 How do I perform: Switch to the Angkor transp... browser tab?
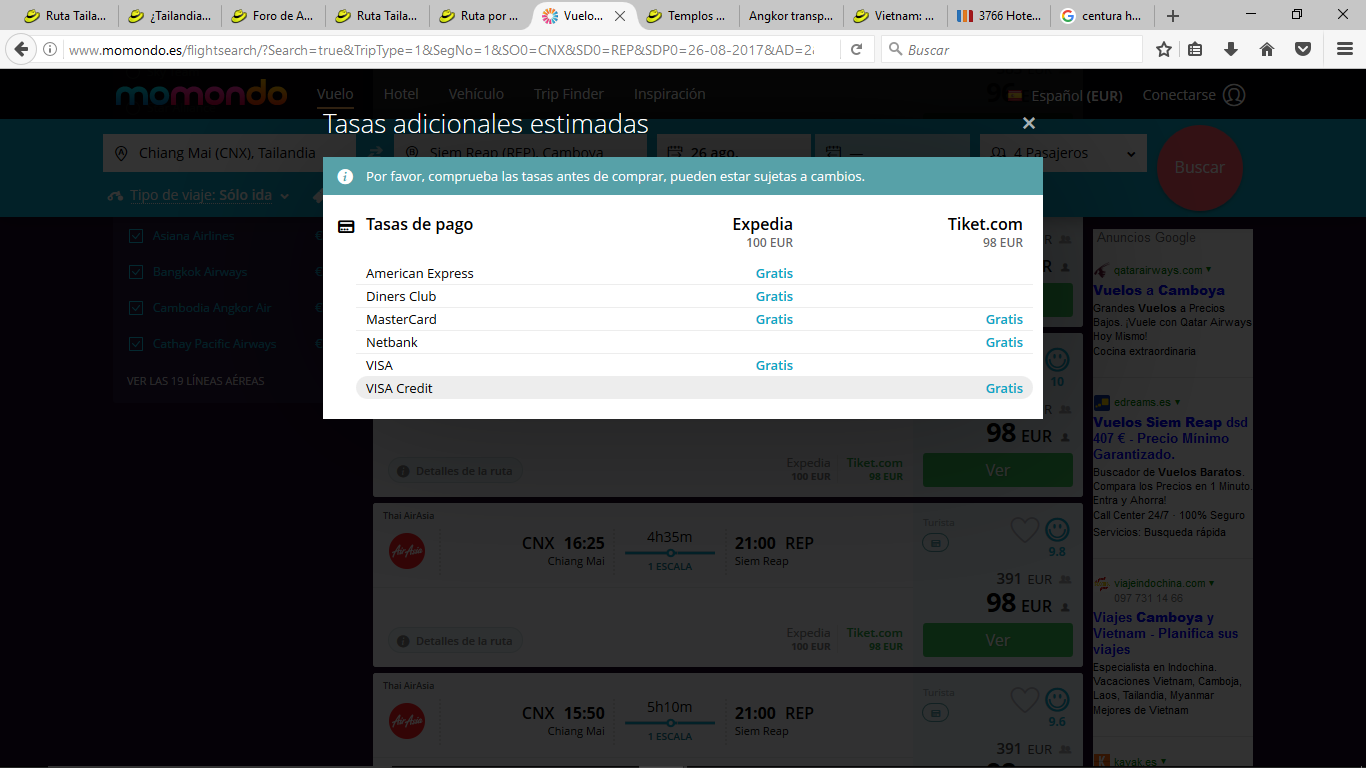point(792,16)
